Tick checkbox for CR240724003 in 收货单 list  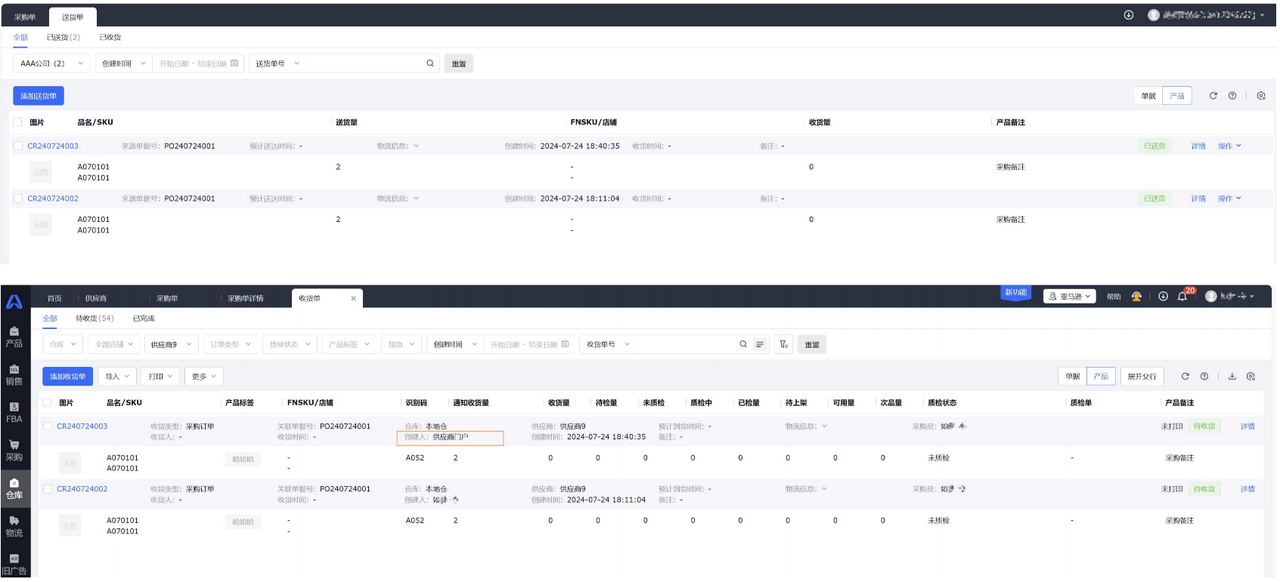pos(47,426)
